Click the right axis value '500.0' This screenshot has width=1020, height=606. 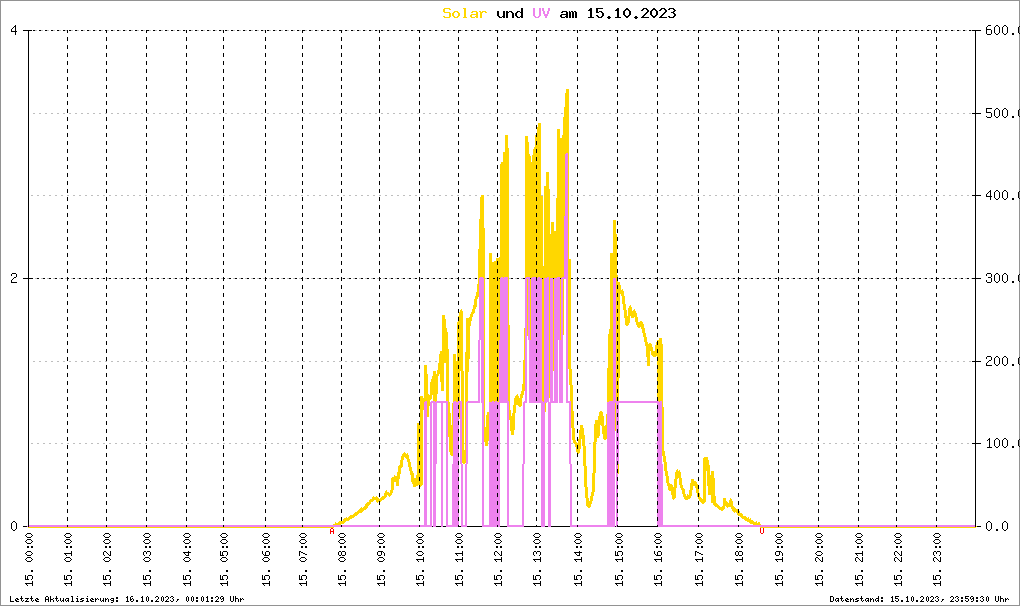pyautogui.click(x=1000, y=113)
